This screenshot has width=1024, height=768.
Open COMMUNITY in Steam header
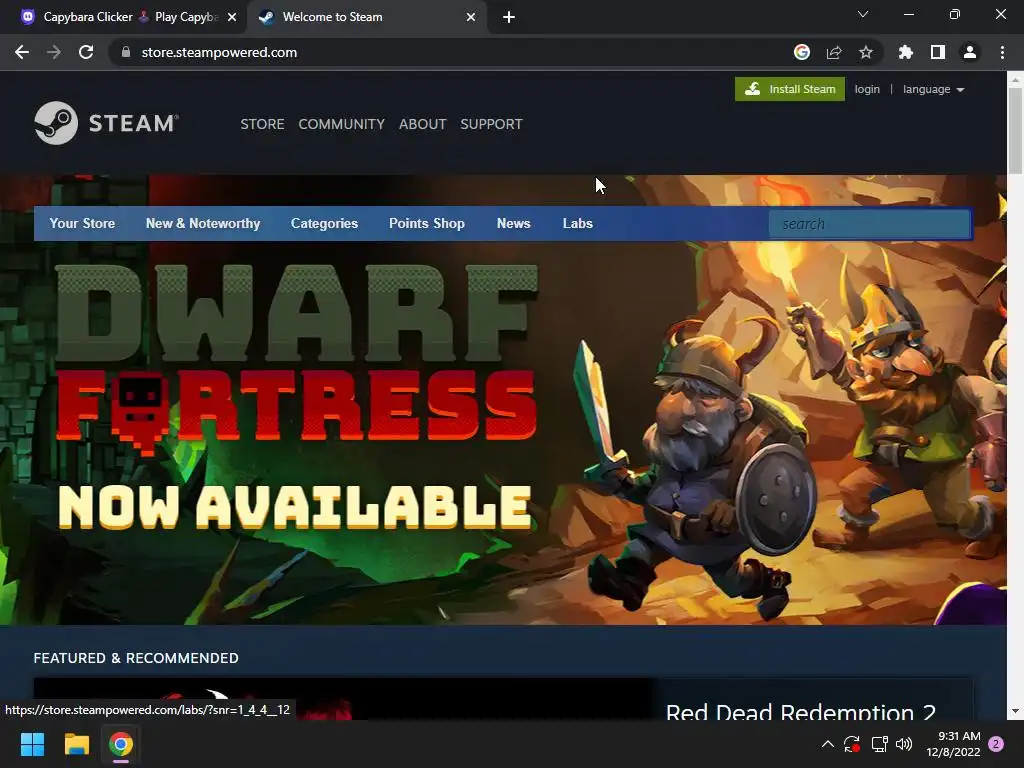(x=342, y=124)
